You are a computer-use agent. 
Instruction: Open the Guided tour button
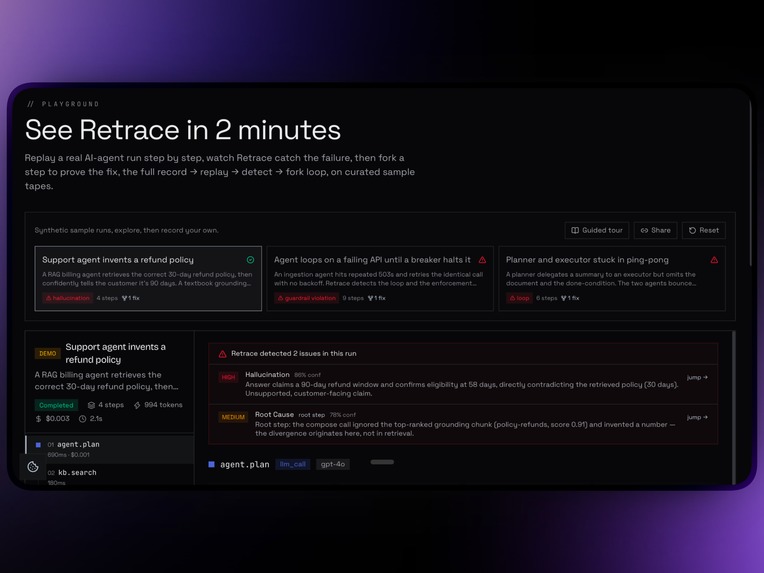point(597,230)
